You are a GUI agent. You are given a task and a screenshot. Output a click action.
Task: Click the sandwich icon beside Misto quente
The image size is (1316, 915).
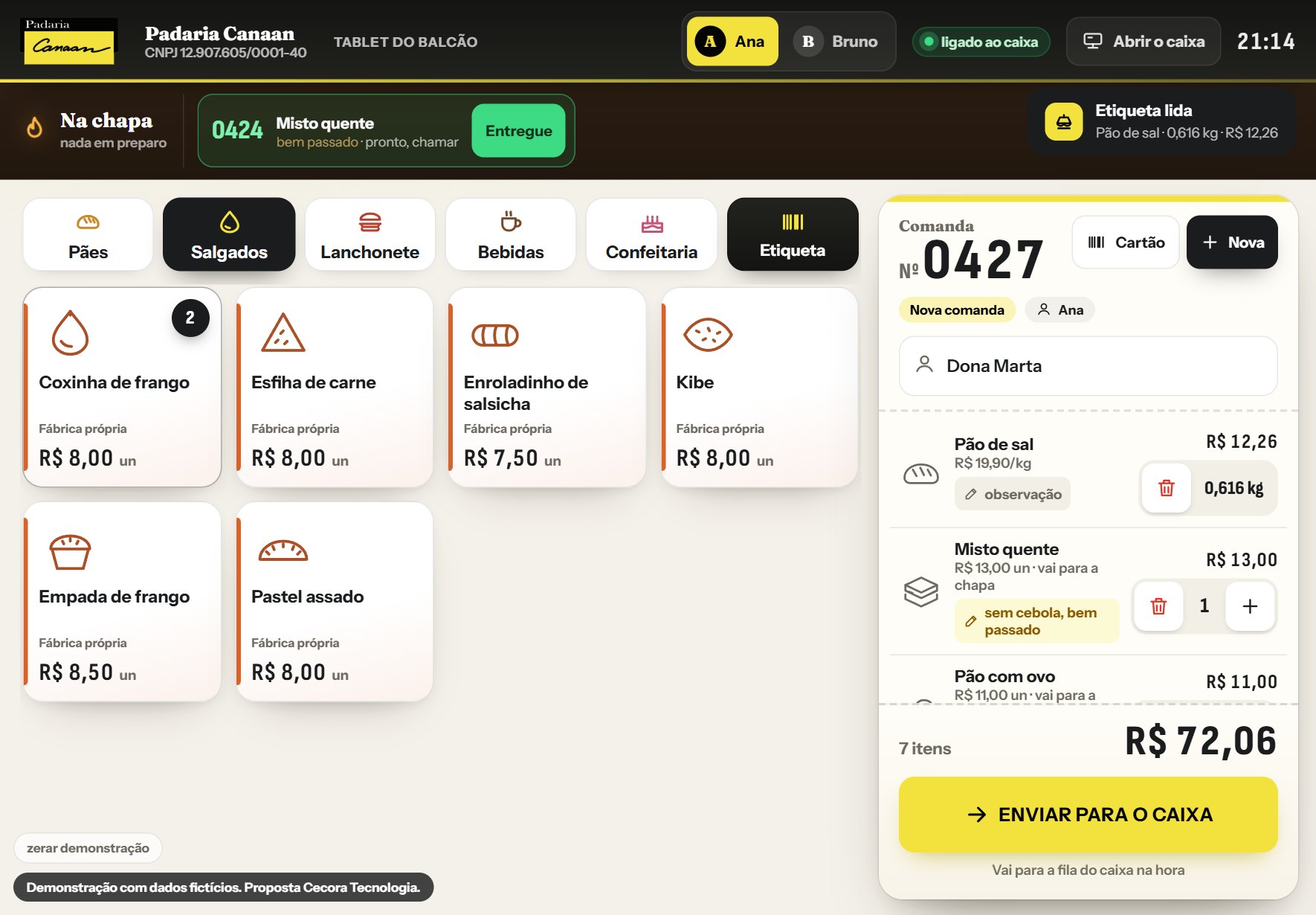click(920, 591)
